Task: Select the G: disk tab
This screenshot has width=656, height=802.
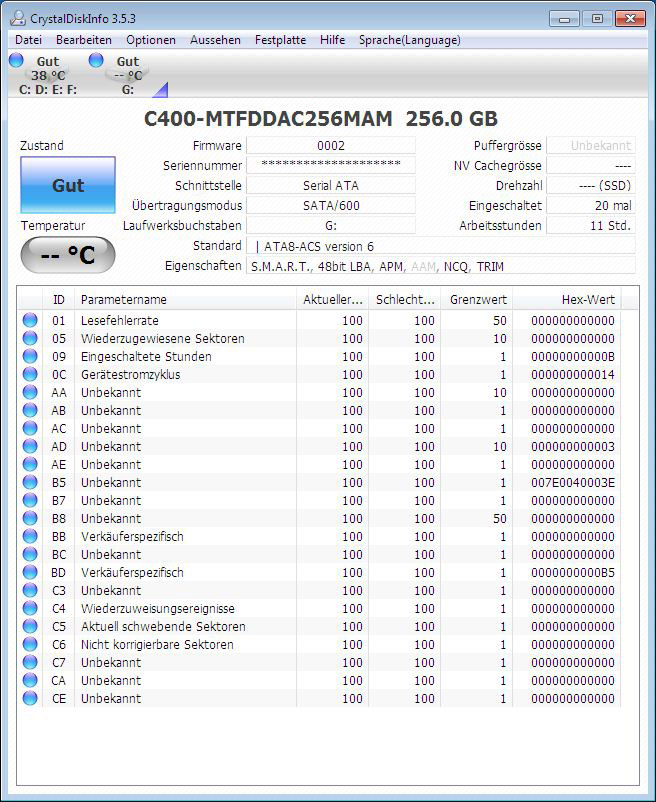Action: pos(128,75)
